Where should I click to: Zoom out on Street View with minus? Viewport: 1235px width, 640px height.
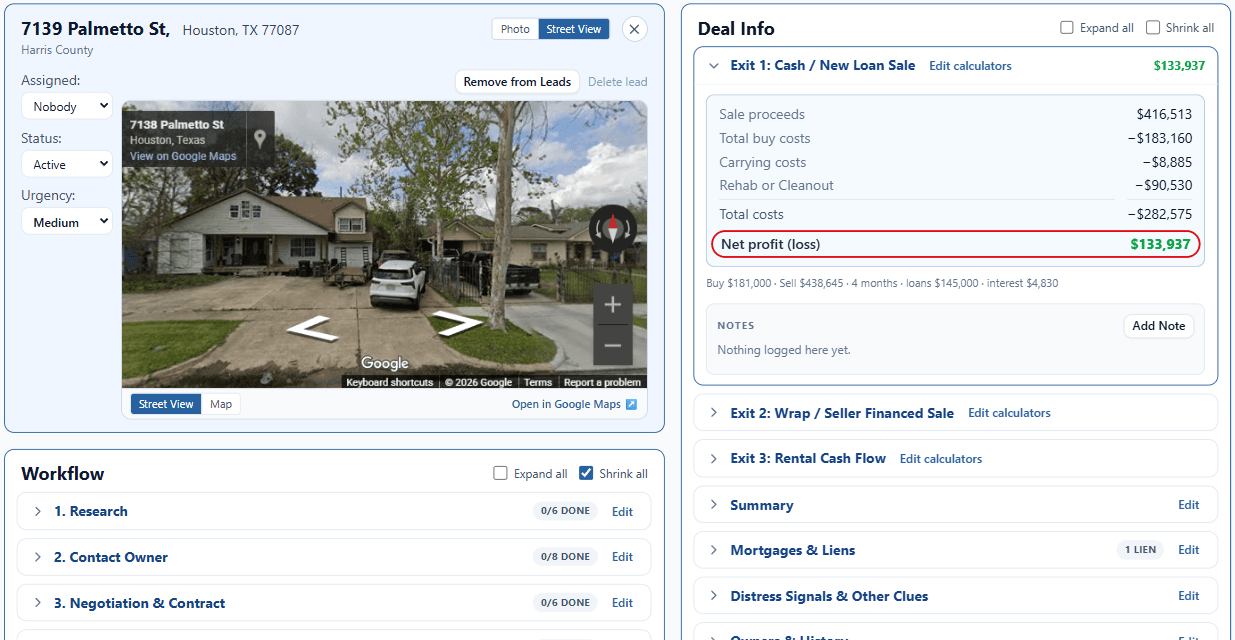[x=613, y=346]
